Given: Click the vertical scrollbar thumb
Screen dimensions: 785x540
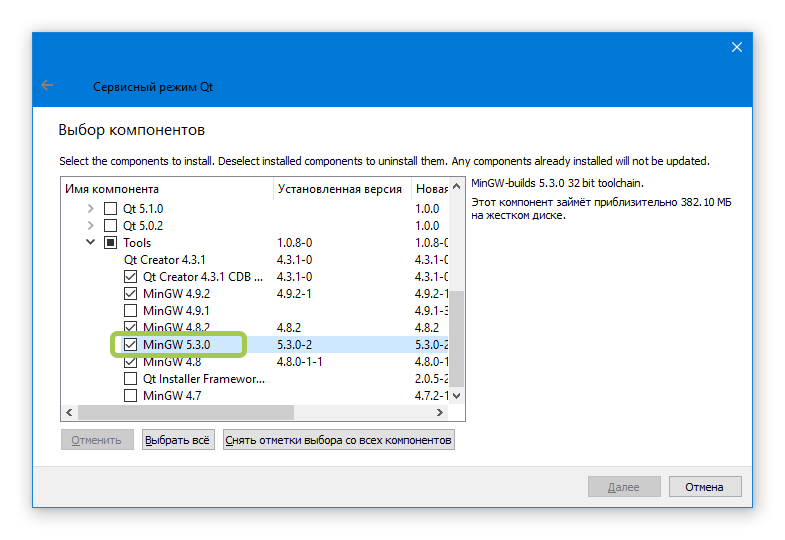Looking at the screenshot, I should [x=456, y=338].
